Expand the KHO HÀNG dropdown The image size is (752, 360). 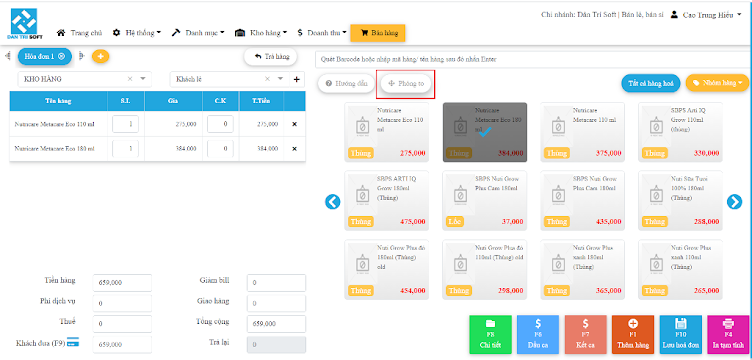point(142,79)
